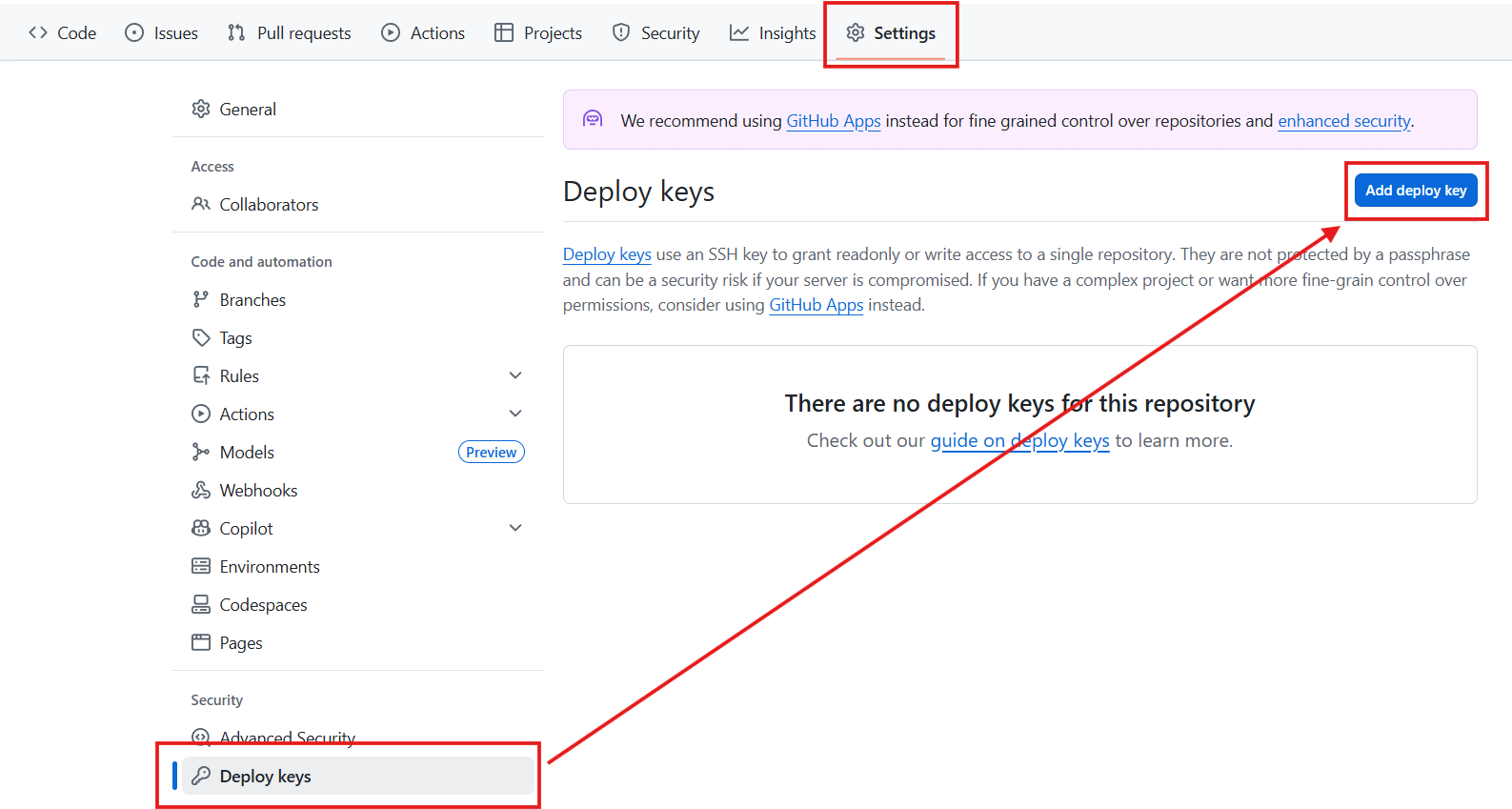Screen dimensions: 1512x809
Task: Open the Issues tab
Action: click(161, 32)
